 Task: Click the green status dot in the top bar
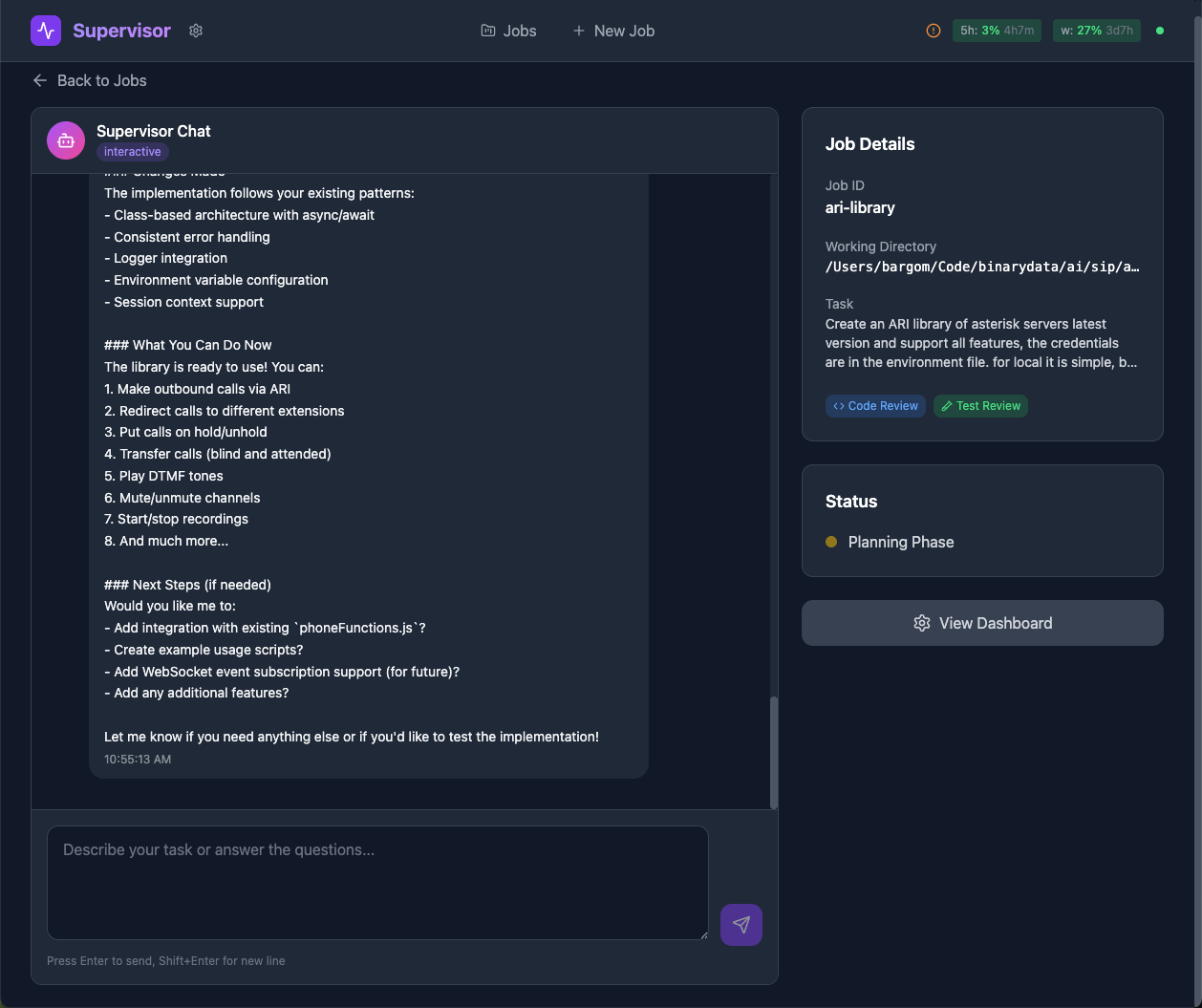1160,31
